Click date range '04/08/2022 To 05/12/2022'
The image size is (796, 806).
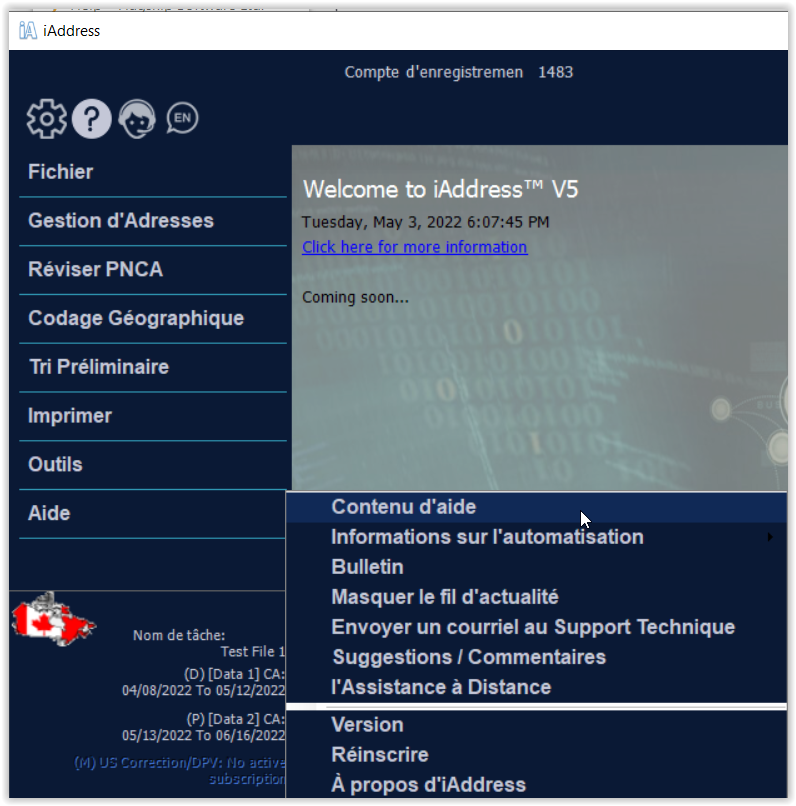[x=203, y=691]
